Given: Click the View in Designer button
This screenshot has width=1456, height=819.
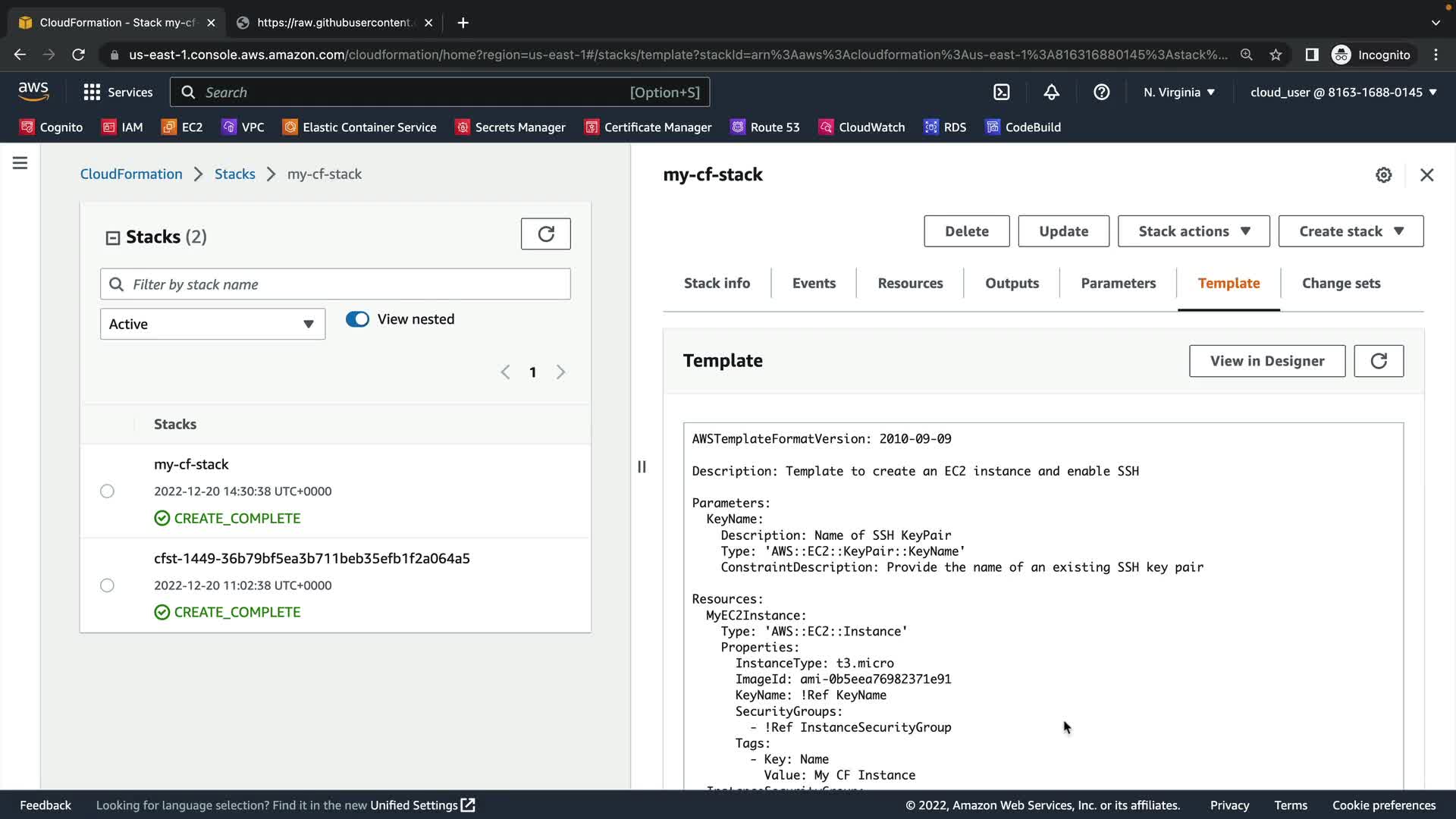Looking at the screenshot, I should [x=1266, y=361].
